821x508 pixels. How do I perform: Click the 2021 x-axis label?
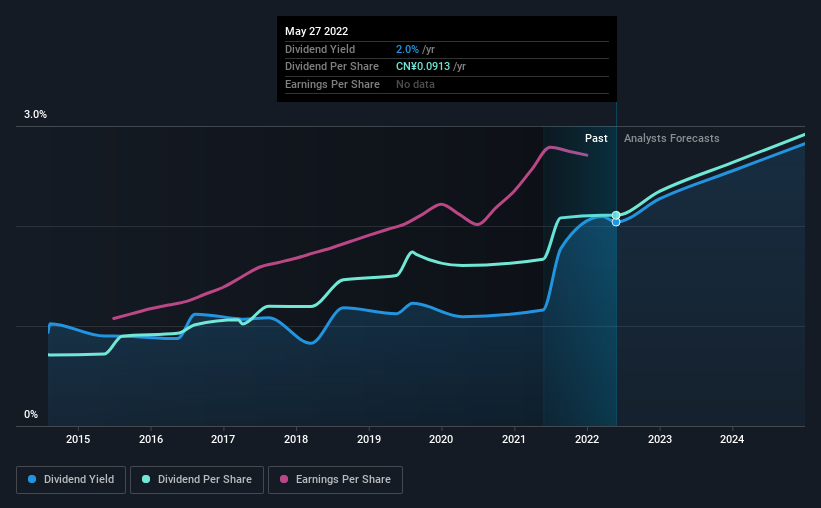point(514,439)
